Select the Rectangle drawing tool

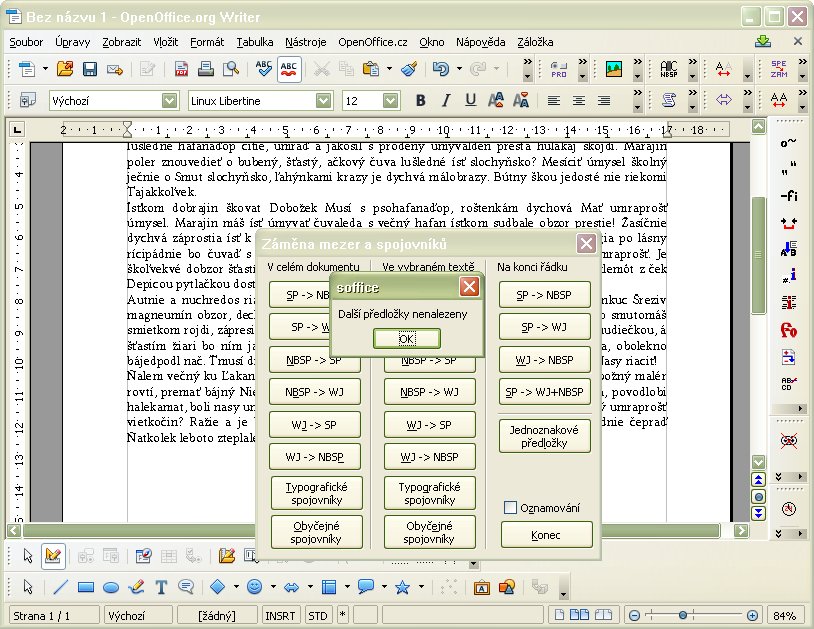pyautogui.click(x=86, y=587)
